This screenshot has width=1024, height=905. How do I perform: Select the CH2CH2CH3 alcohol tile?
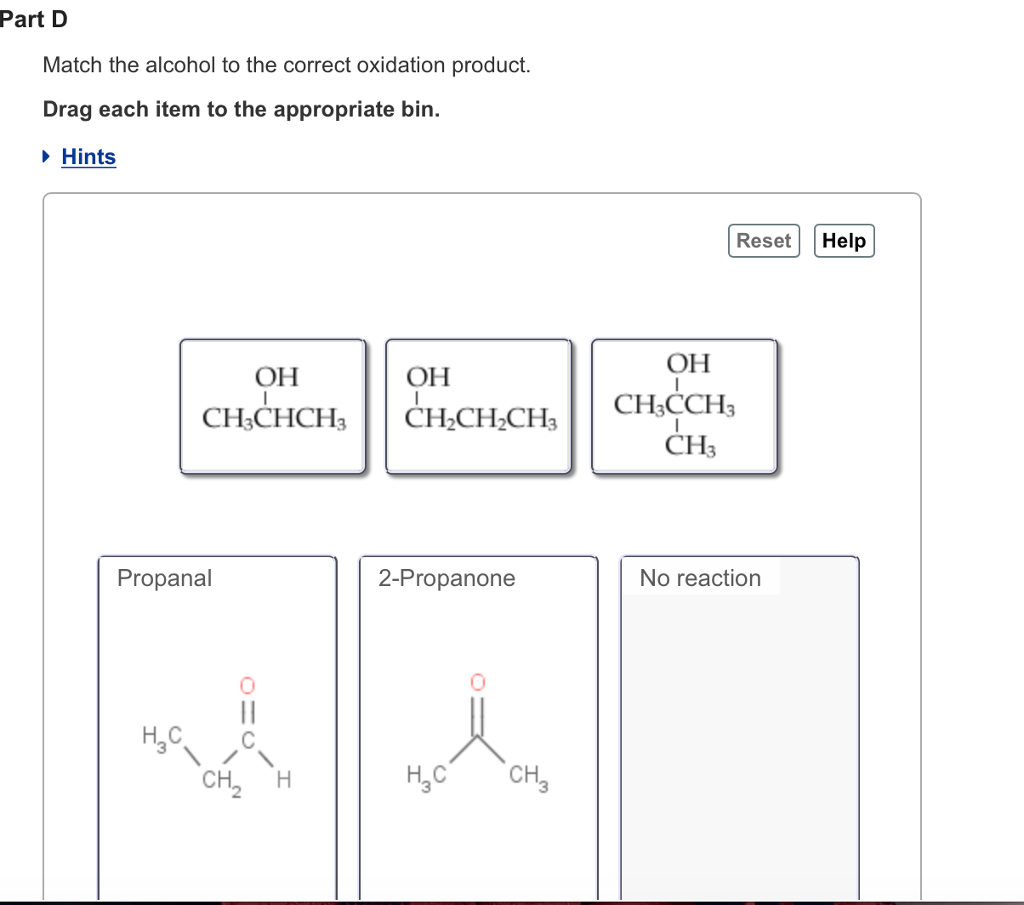[478, 405]
